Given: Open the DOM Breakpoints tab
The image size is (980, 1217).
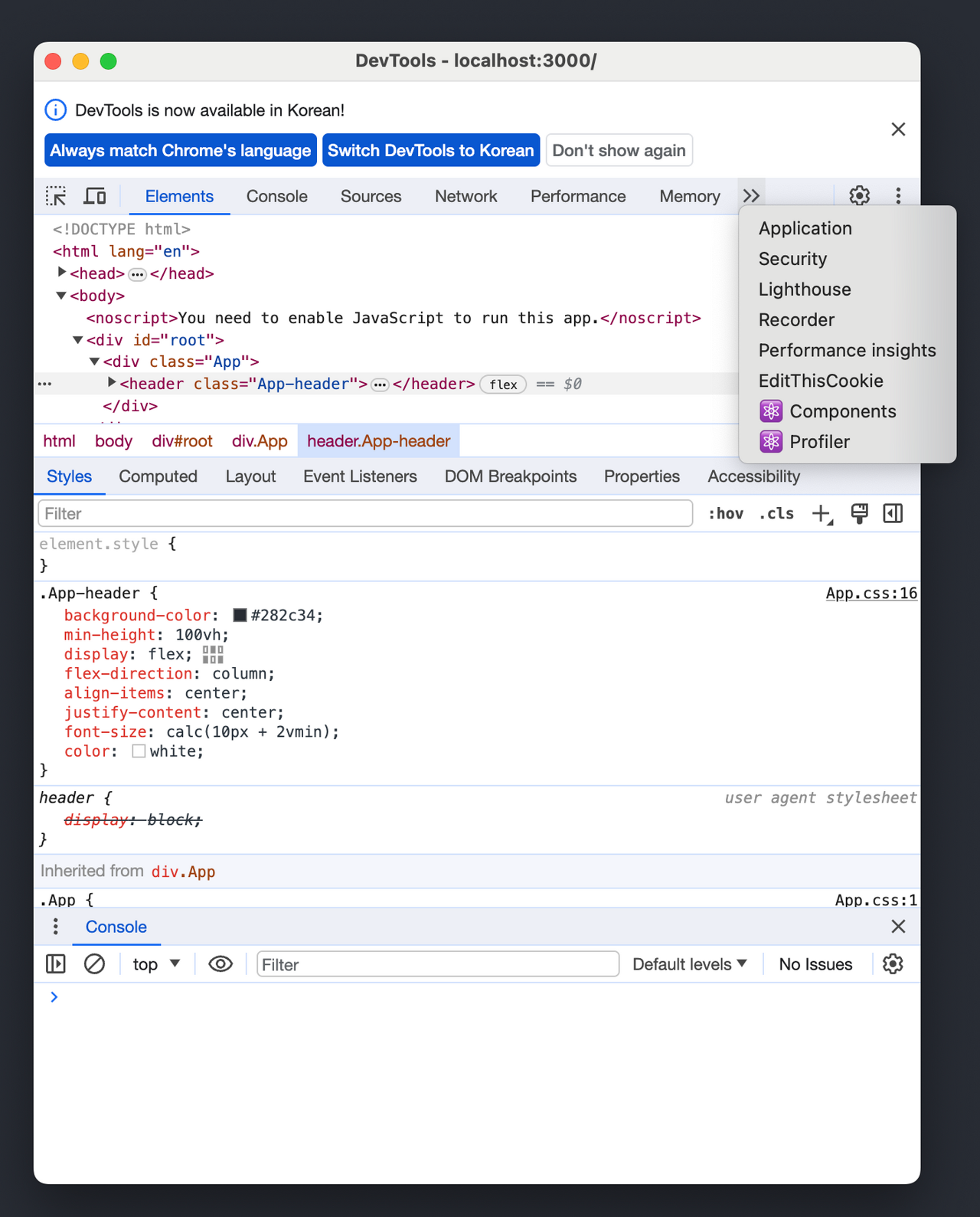Looking at the screenshot, I should tap(511, 476).
